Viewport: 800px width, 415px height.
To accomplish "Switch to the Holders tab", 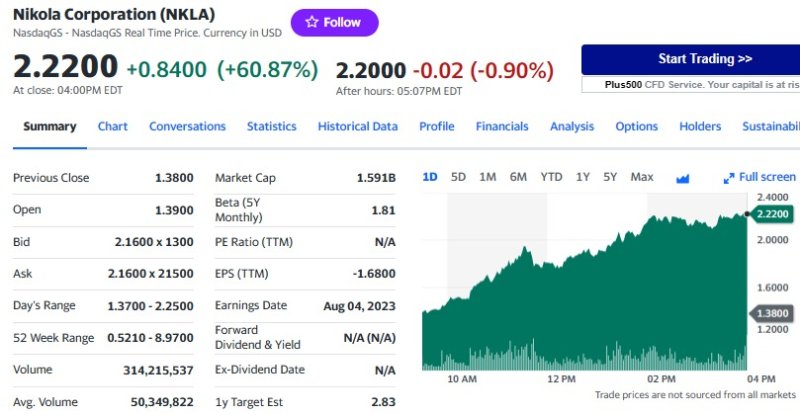I will (700, 127).
